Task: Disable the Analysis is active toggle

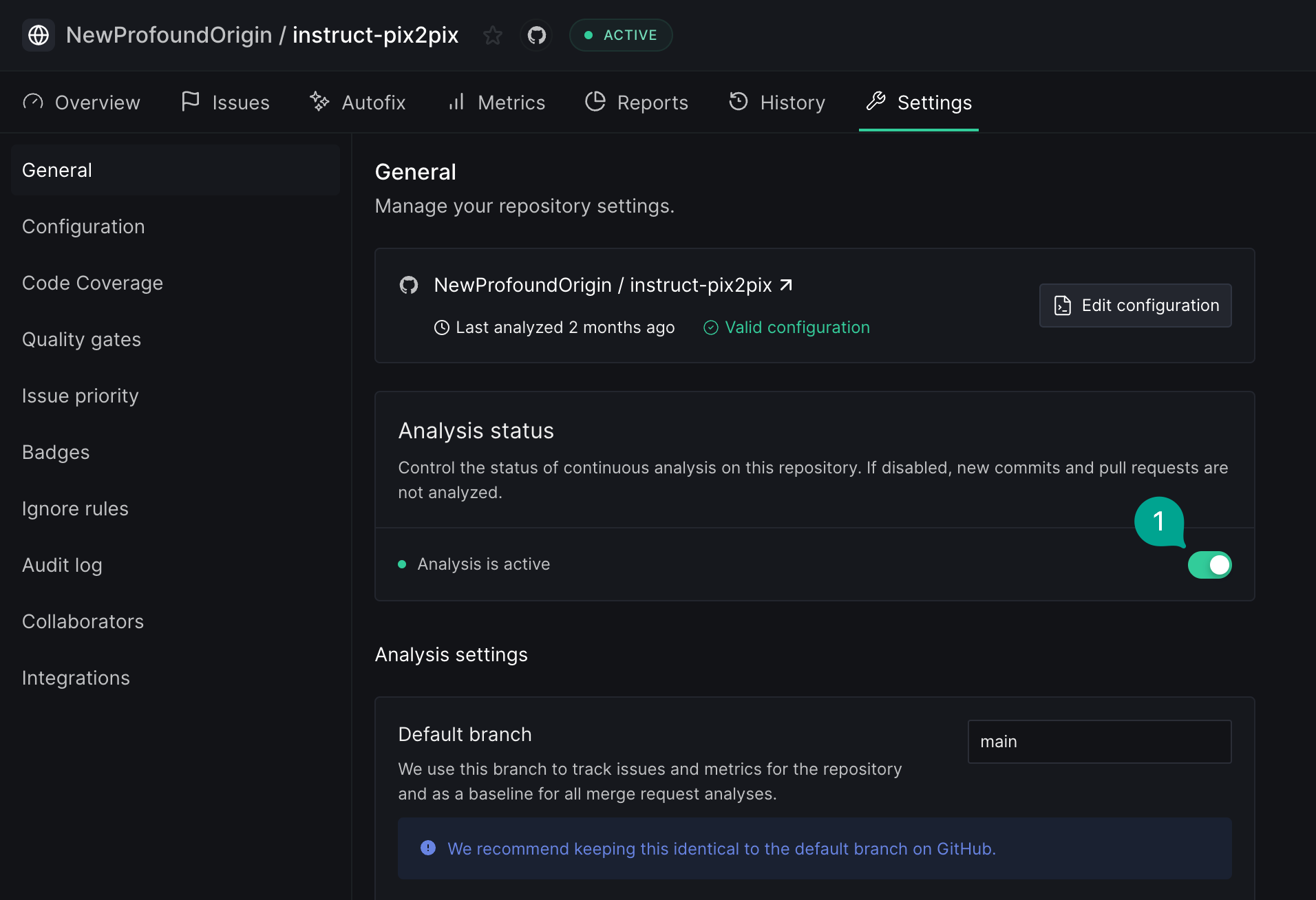Action: (1209, 565)
